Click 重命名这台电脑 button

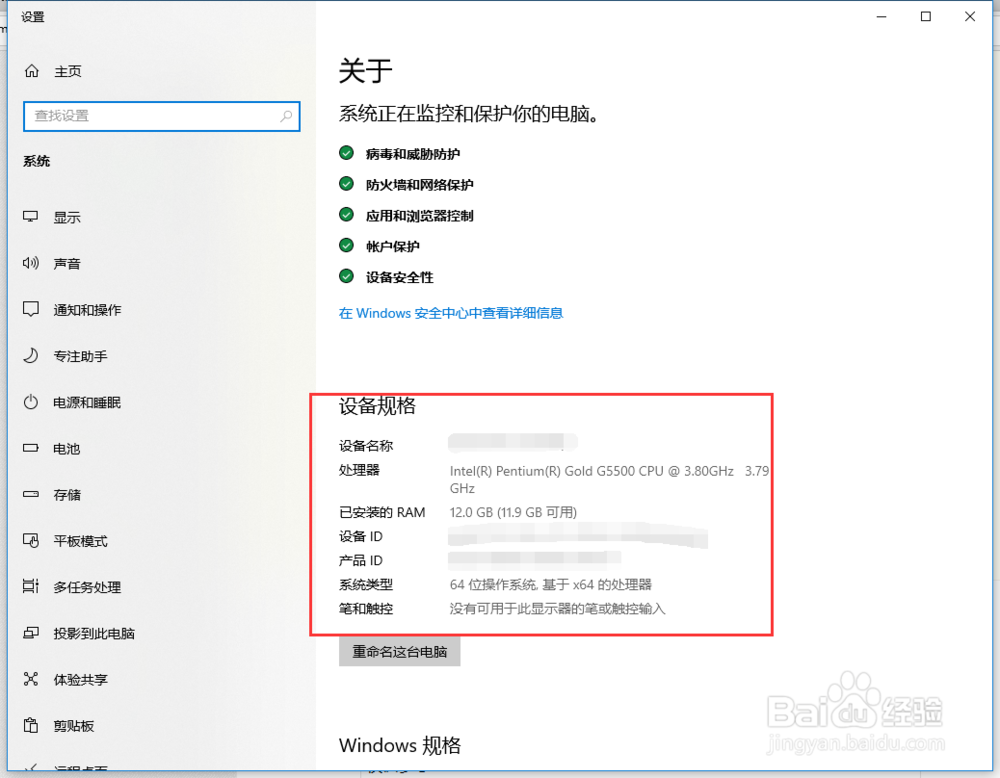click(399, 652)
